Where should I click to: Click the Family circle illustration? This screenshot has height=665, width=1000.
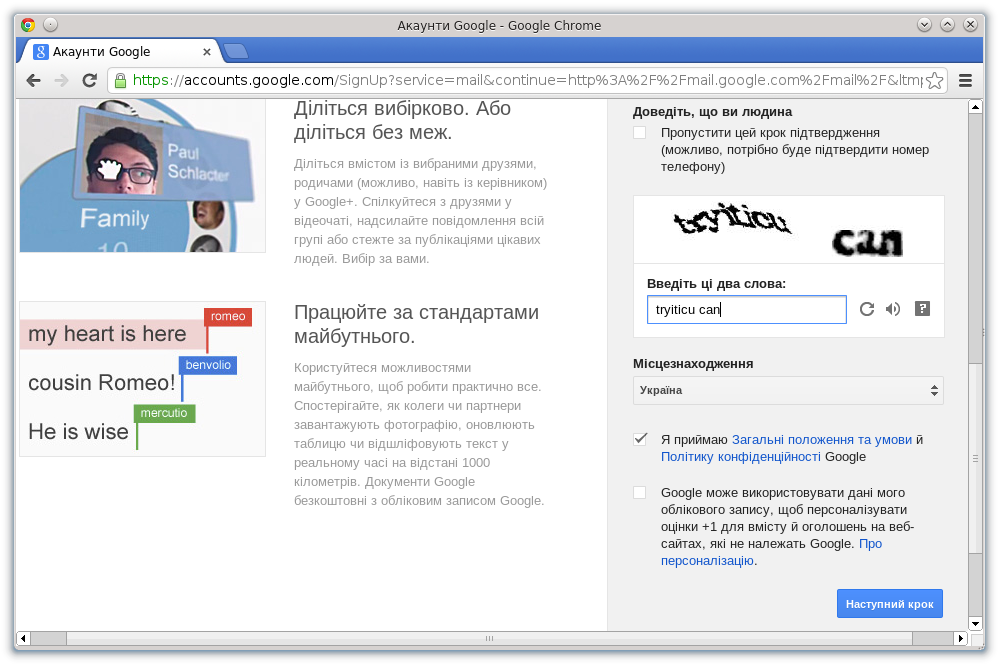point(142,175)
